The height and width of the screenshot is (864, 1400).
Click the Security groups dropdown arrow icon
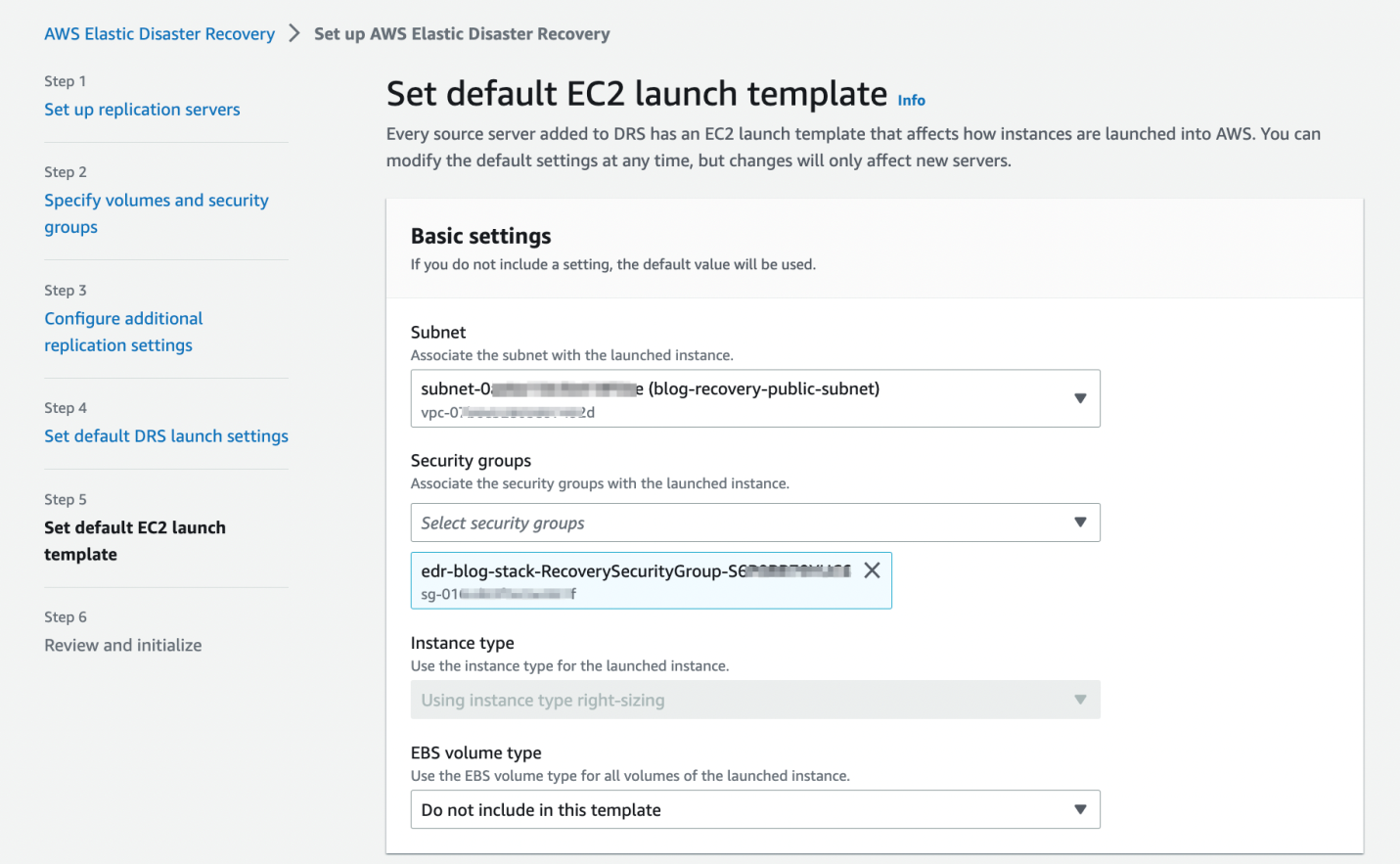point(1080,523)
